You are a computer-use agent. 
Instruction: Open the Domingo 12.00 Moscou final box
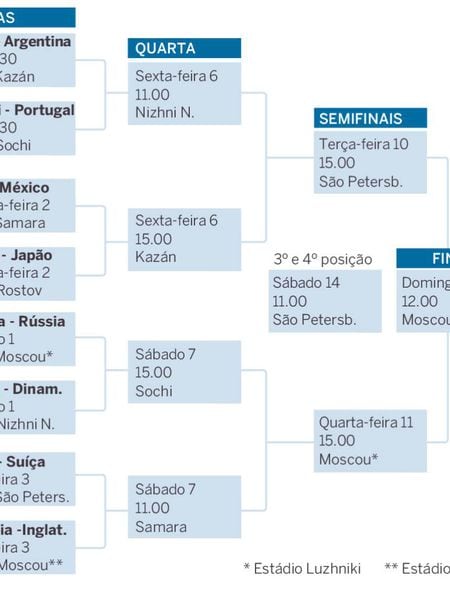[423, 301]
